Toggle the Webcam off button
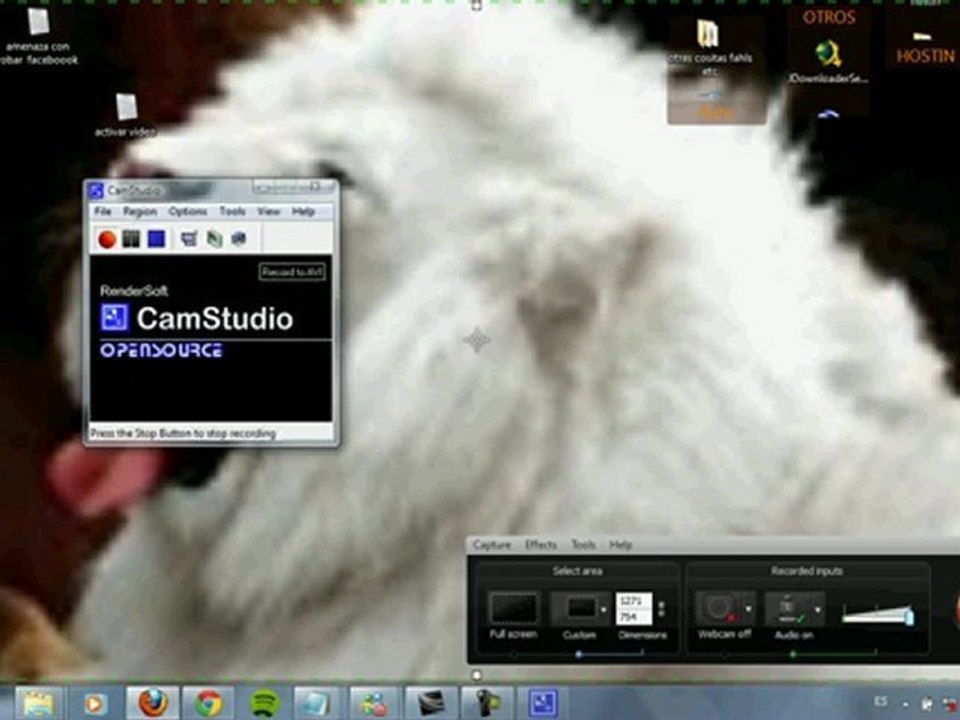This screenshot has width=960, height=720. [719, 609]
